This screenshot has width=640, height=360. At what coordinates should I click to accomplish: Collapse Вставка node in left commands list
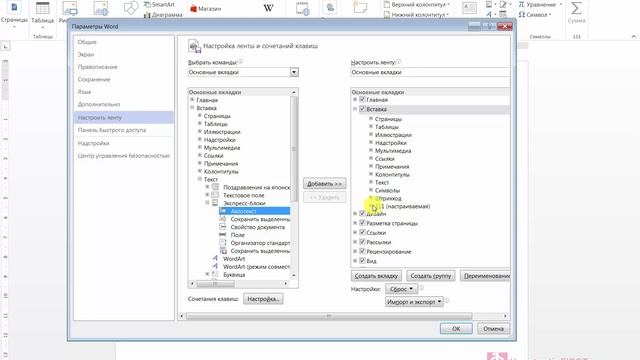(x=192, y=108)
